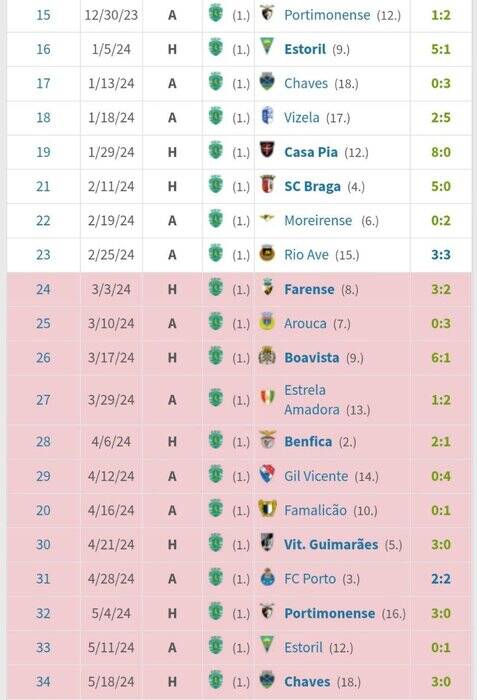Click the Estoril crest in matchday 16 row
477x700 pixels.
point(267,46)
